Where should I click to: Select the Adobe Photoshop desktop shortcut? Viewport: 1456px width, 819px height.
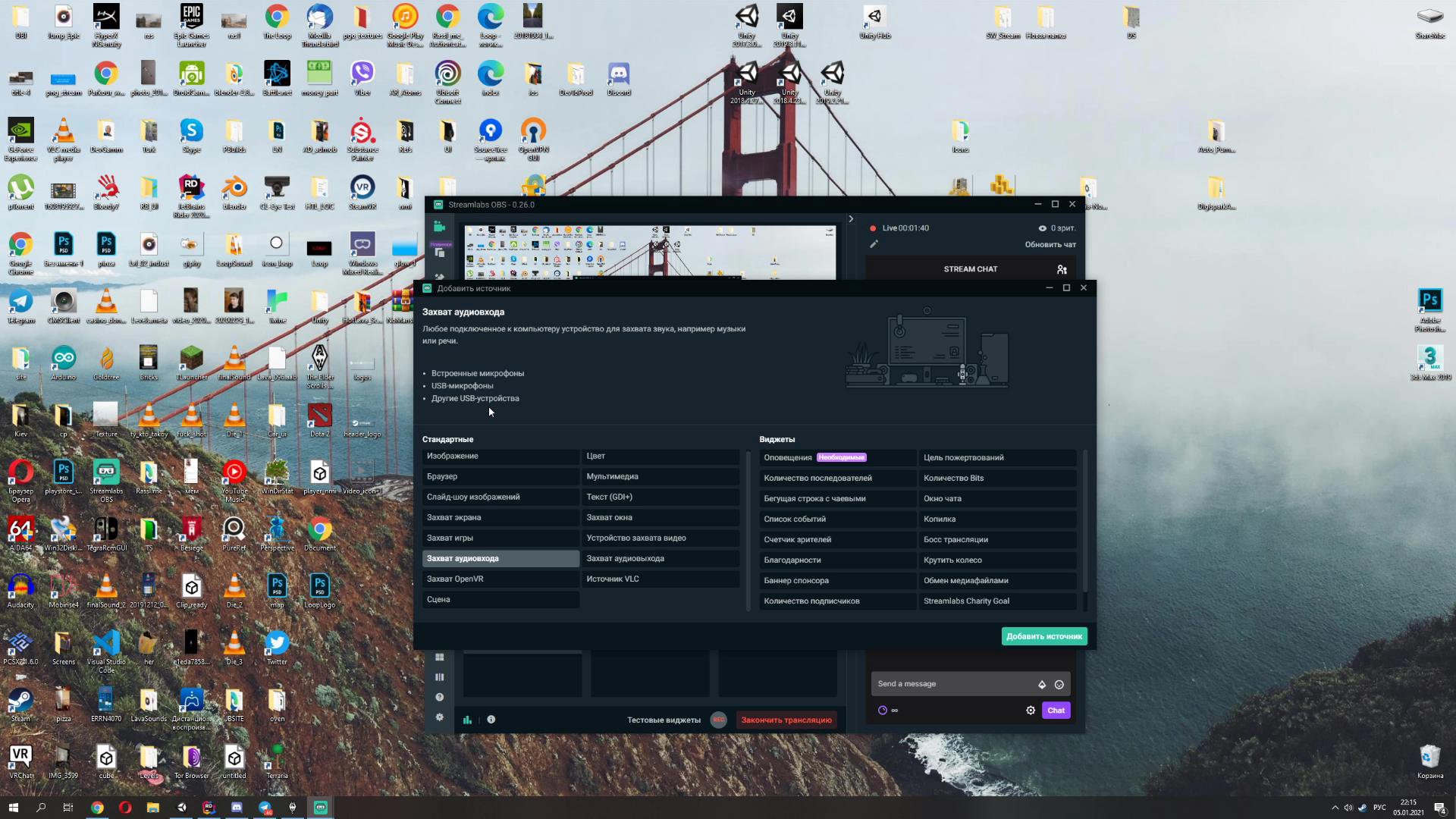1429,310
